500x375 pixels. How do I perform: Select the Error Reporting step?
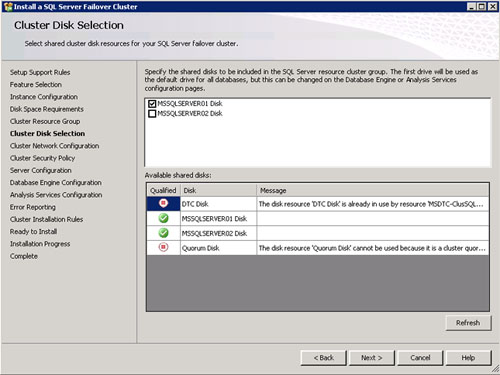coord(33,207)
